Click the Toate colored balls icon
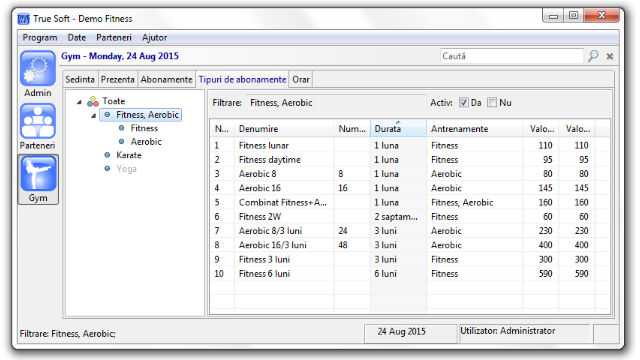 93,101
